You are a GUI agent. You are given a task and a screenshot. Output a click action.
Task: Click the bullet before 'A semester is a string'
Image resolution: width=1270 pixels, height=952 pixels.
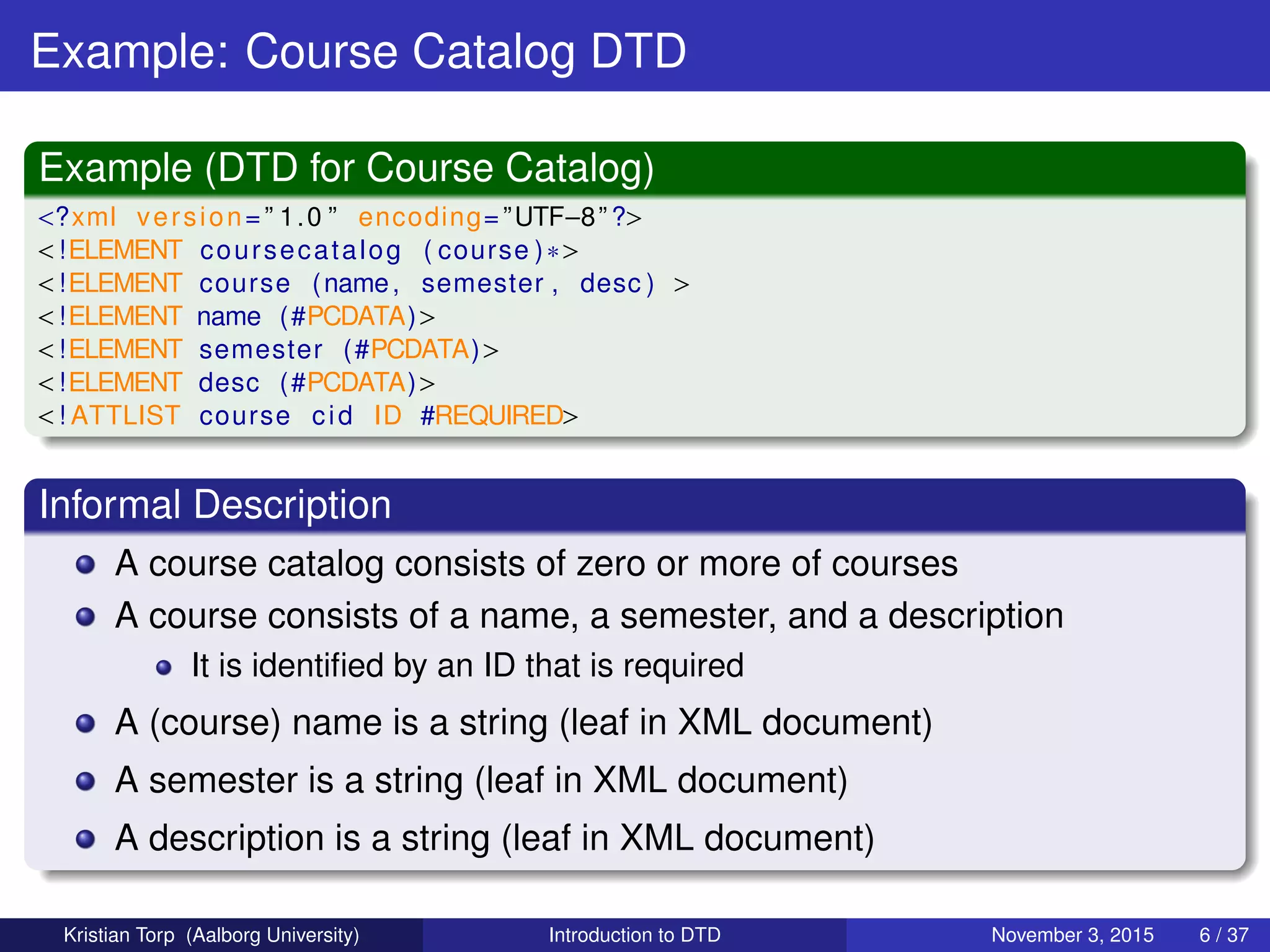[x=85, y=781]
